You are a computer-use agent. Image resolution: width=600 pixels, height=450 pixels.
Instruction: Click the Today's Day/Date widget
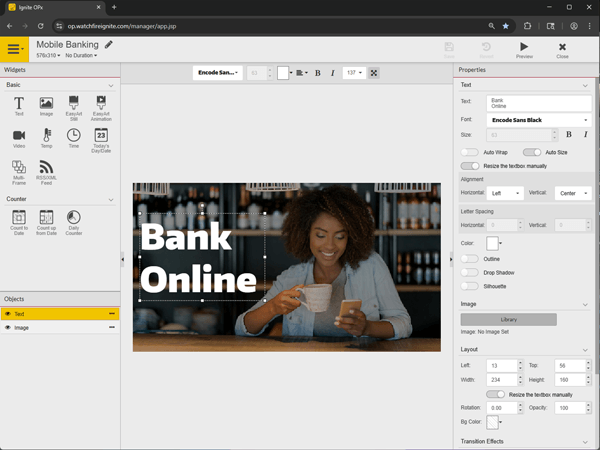(100, 137)
